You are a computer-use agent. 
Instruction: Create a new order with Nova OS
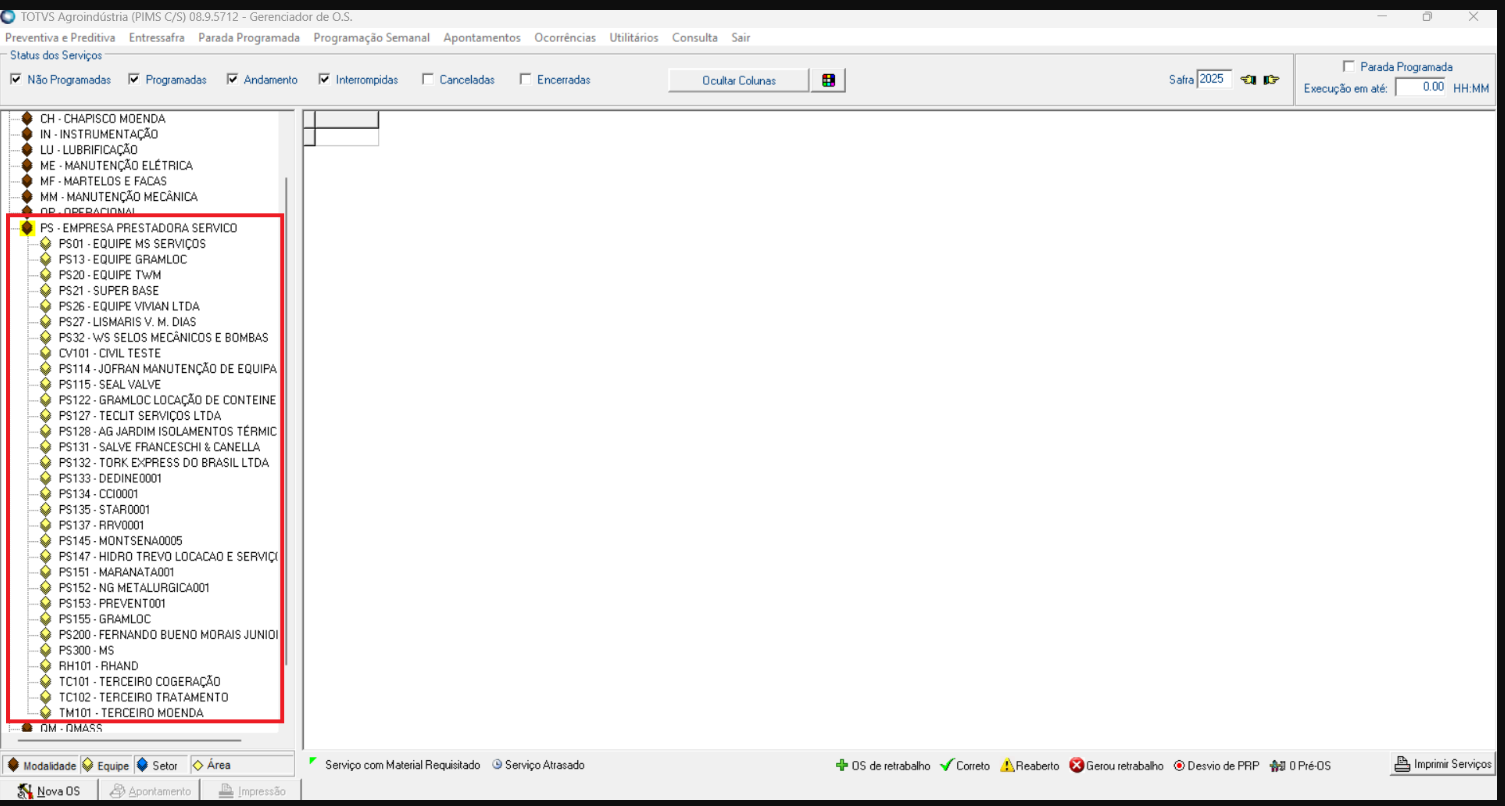pyautogui.click(x=50, y=791)
